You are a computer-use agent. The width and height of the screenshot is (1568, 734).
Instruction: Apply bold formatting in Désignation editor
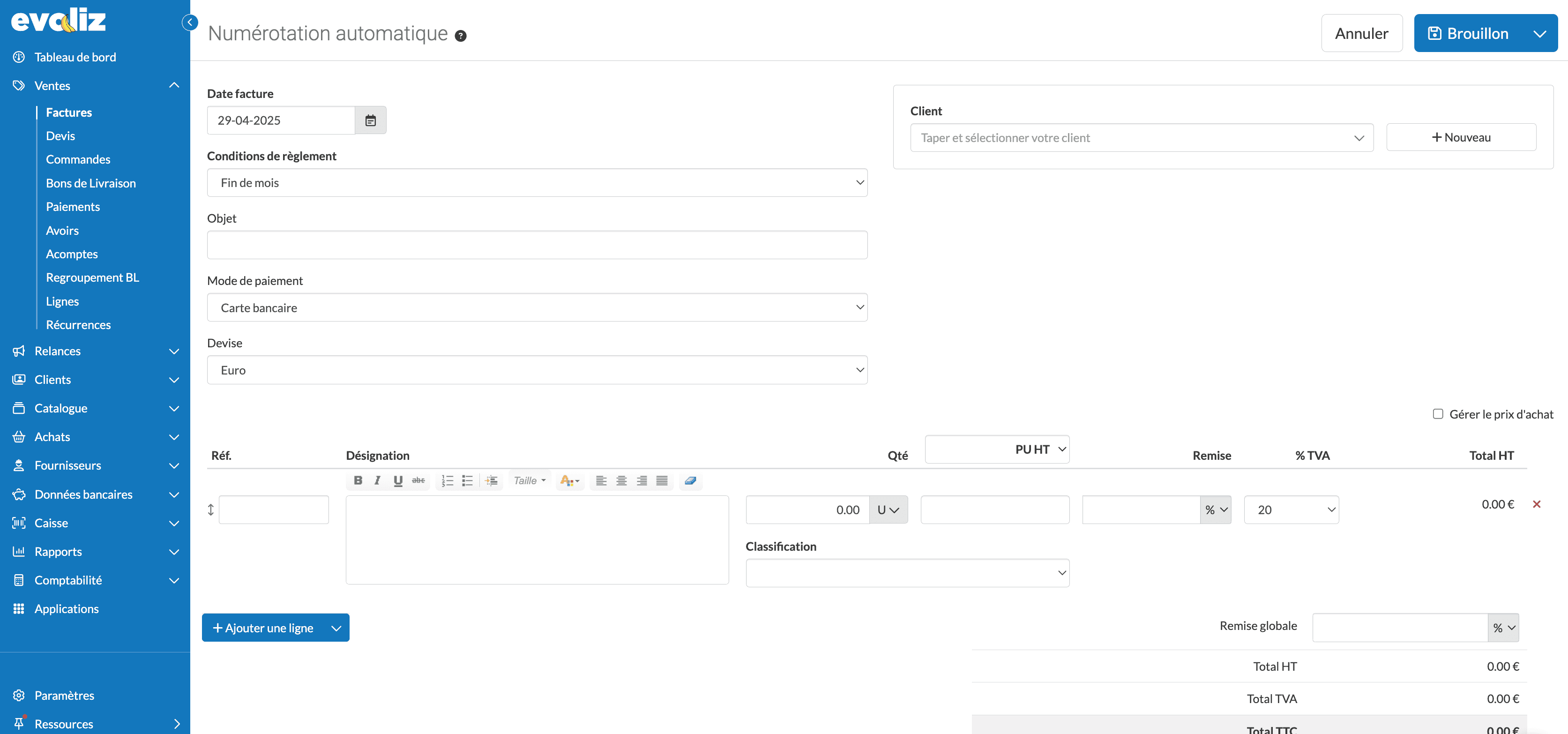(x=358, y=480)
